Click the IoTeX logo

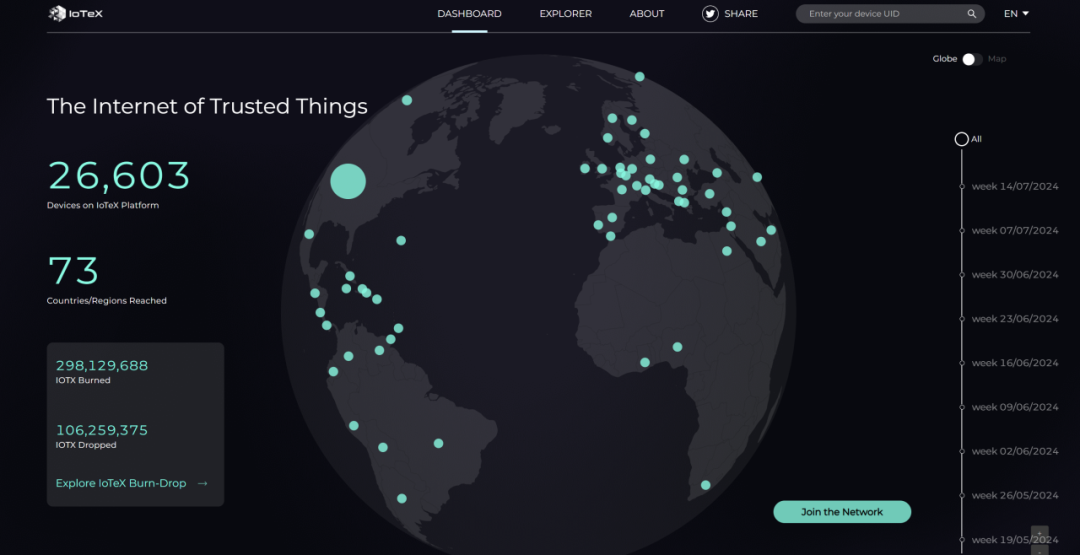click(x=76, y=14)
